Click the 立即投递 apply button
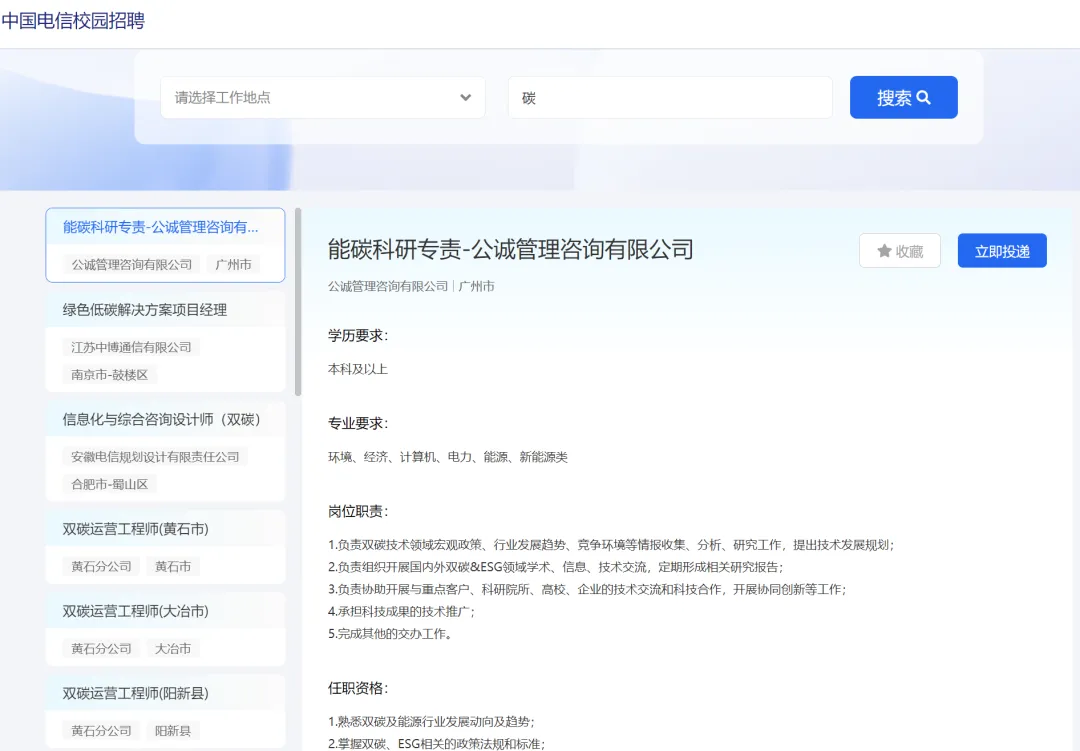Viewport: 1080px width, 751px height. point(1002,251)
